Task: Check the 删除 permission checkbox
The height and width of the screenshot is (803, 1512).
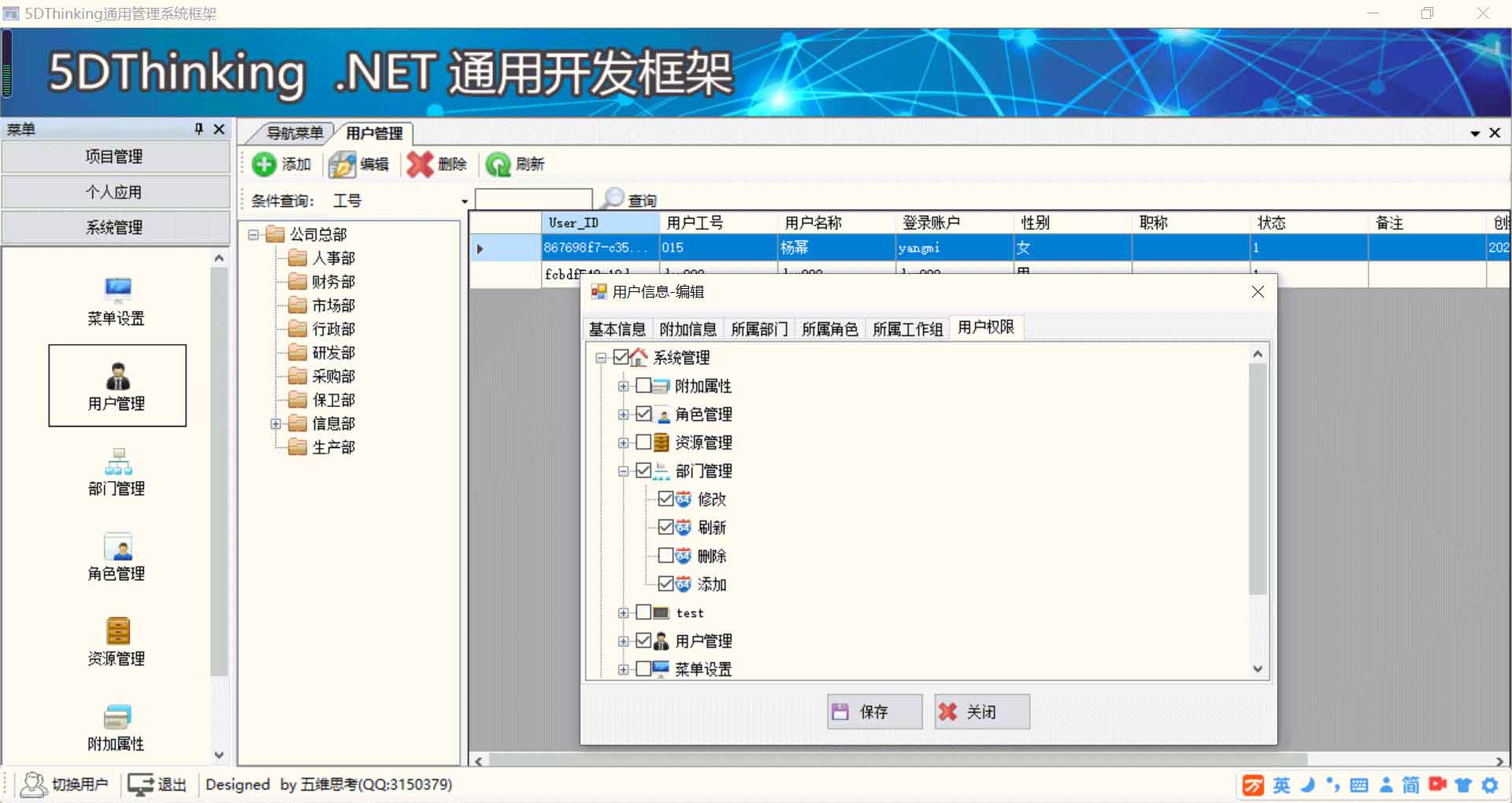Action: coord(665,556)
